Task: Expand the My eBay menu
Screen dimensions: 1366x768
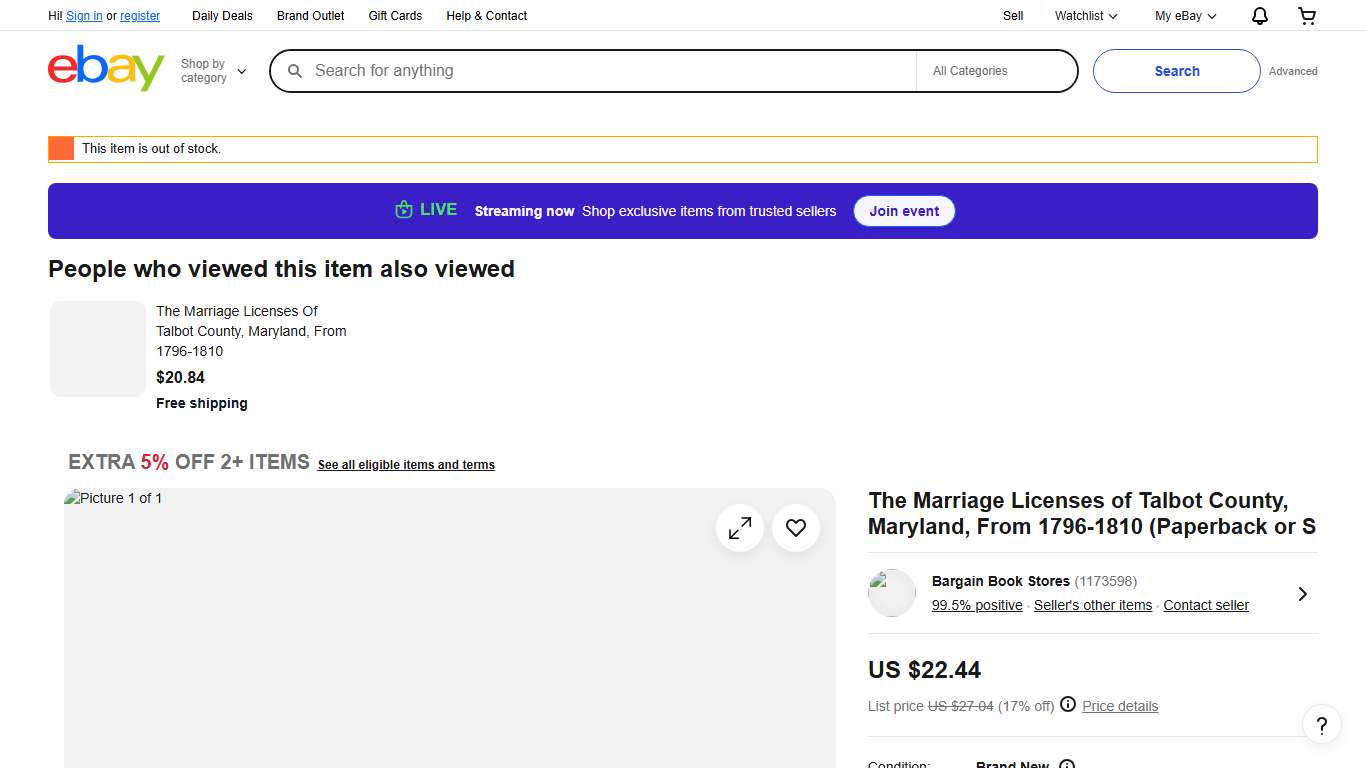Action: [1185, 16]
